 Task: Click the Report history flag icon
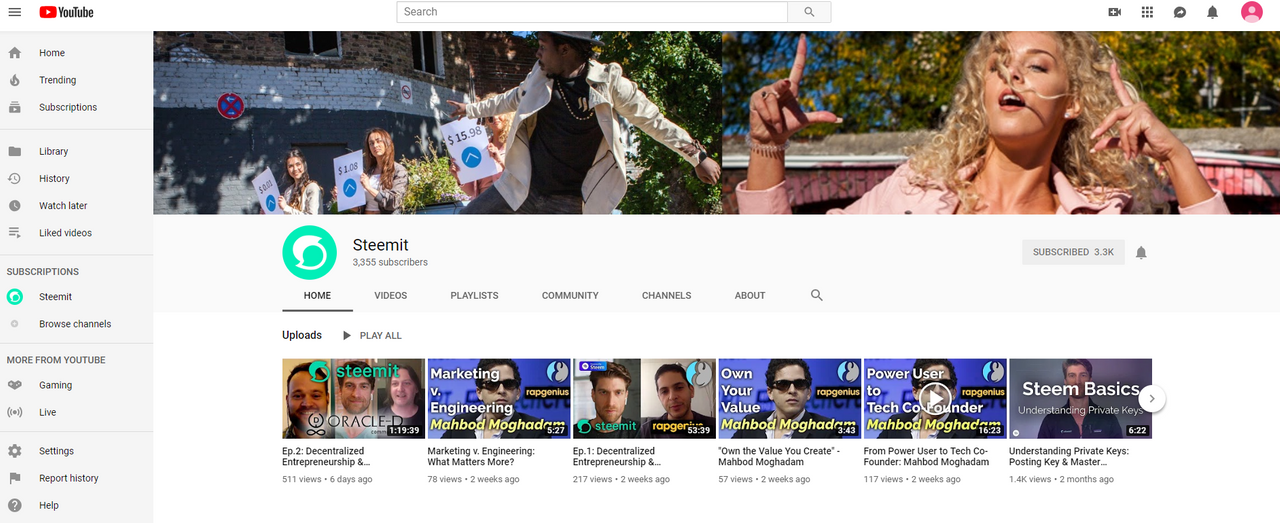coord(15,478)
